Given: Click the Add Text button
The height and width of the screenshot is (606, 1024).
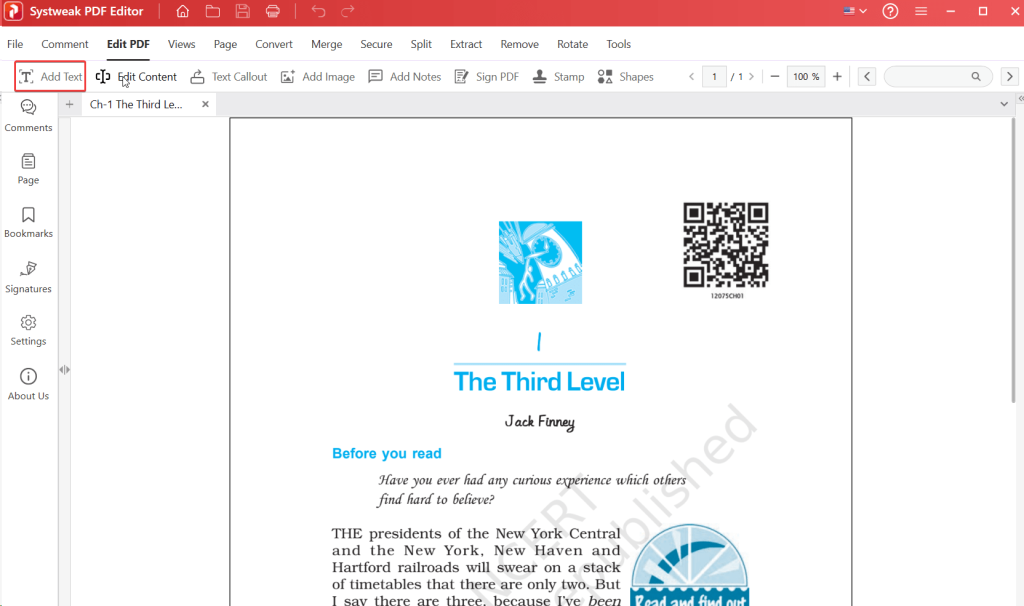Looking at the screenshot, I should [50, 77].
